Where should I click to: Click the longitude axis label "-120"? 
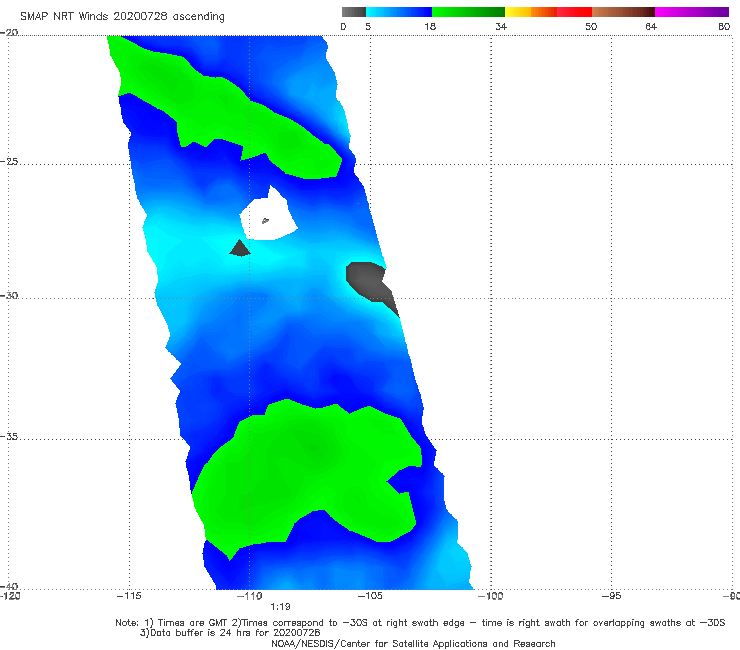click(10, 596)
